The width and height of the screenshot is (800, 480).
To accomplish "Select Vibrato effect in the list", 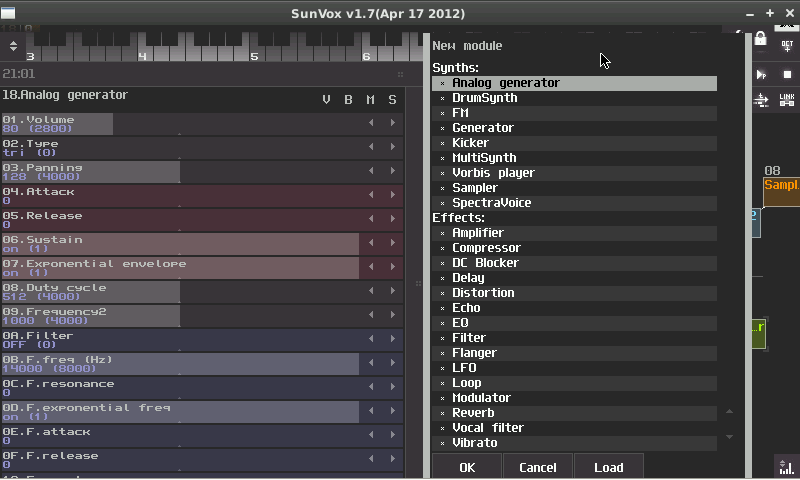I will click(574, 443).
